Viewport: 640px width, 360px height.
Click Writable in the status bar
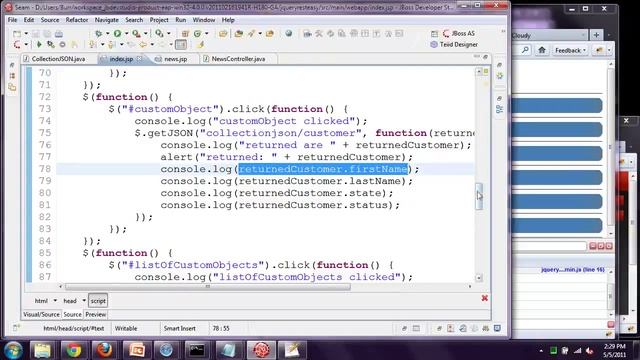pyautogui.click(x=126, y=328)
